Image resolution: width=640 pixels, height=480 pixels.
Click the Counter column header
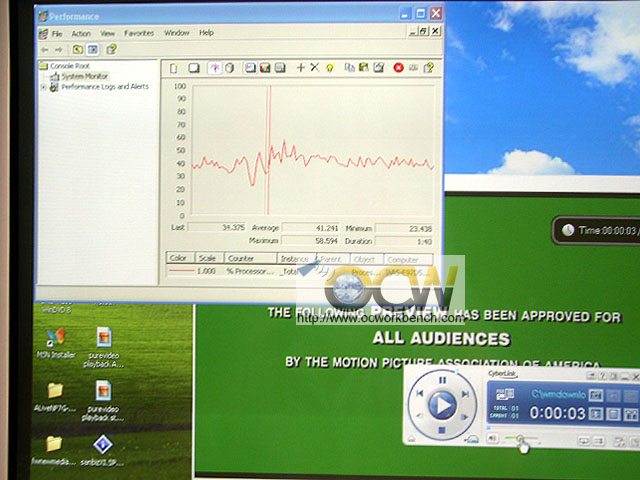[250, 258]
